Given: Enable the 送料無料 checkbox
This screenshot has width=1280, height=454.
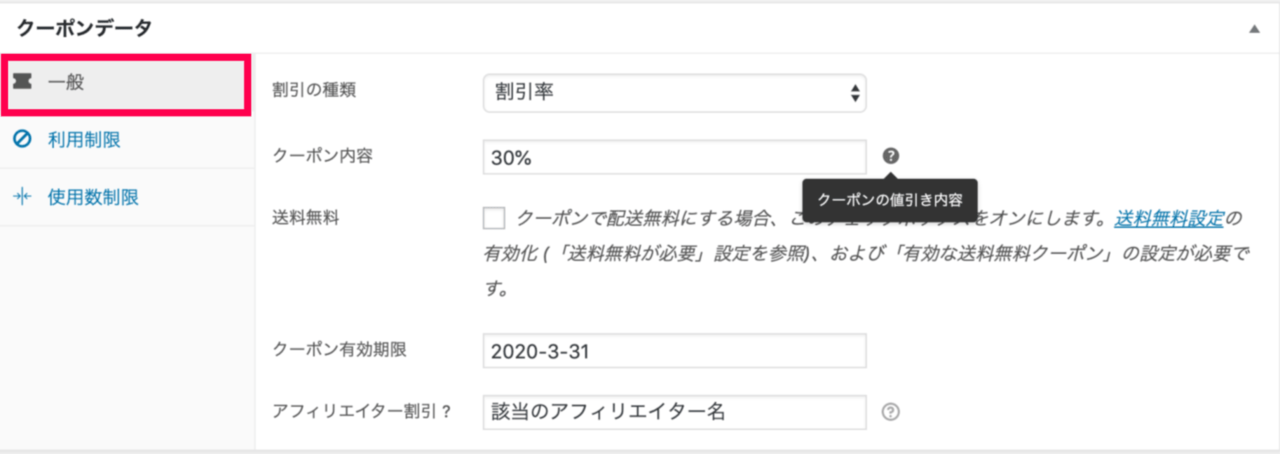Looking at the screenshot, I should [494, 218].
